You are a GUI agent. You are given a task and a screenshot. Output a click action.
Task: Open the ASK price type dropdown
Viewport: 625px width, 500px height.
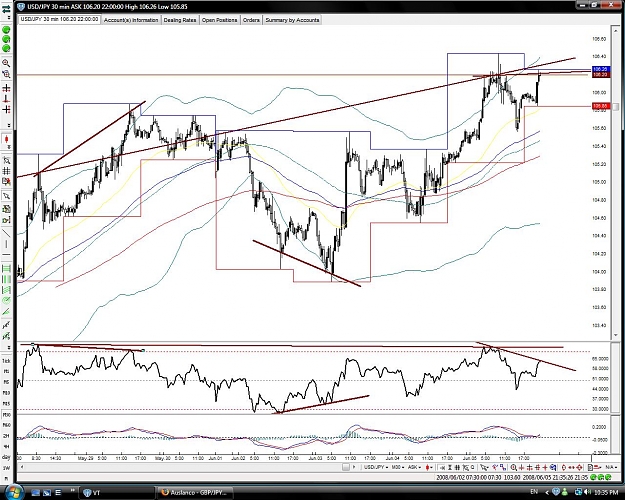point(414,467)
